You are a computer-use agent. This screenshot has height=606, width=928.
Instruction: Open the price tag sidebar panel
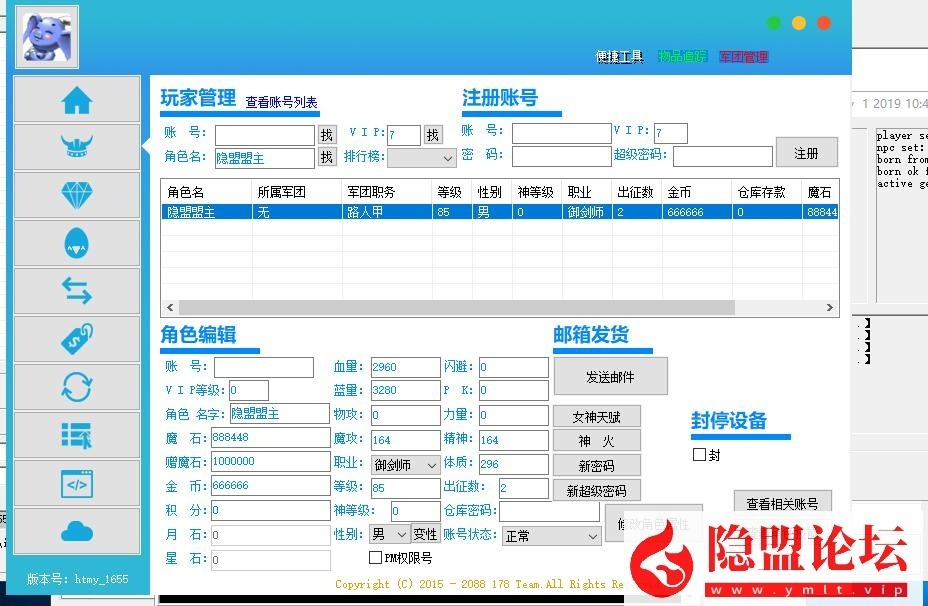click(77, 338)
